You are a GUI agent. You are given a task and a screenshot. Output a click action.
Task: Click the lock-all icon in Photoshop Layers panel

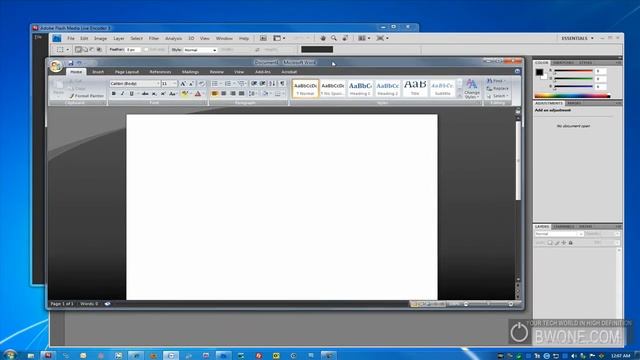[x=571, y=243]
